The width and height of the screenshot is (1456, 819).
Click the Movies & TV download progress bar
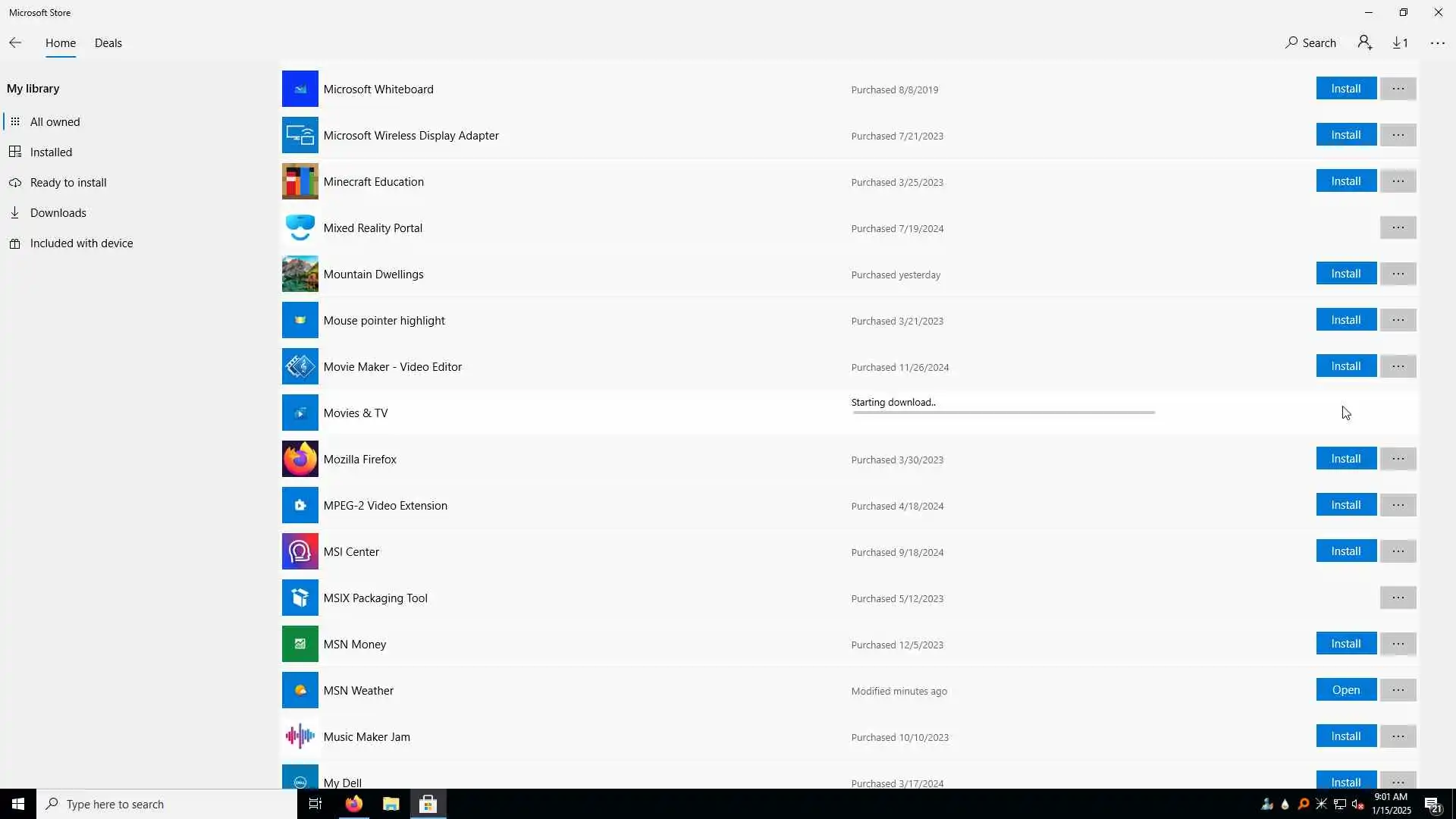coord(1003,413)
